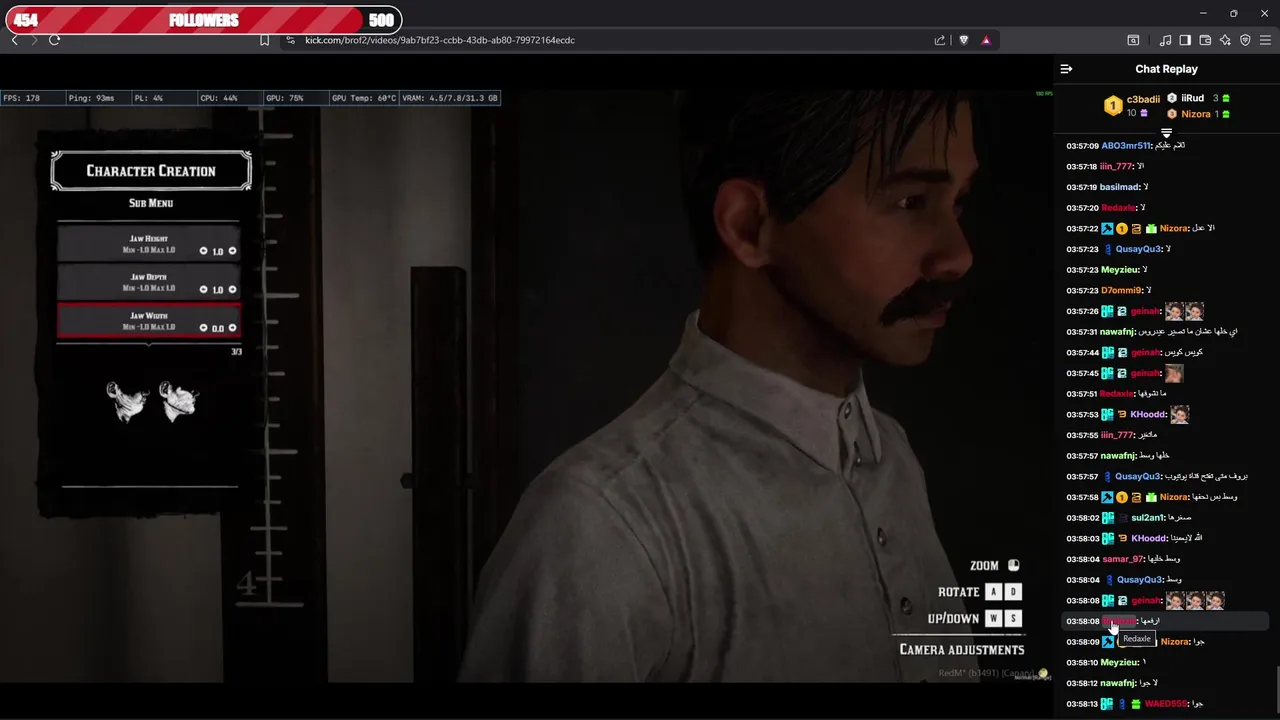This screenshot has width=1280, height=720.
Task: Open site information icon beside the URL
Action: (x=290, y=40)
